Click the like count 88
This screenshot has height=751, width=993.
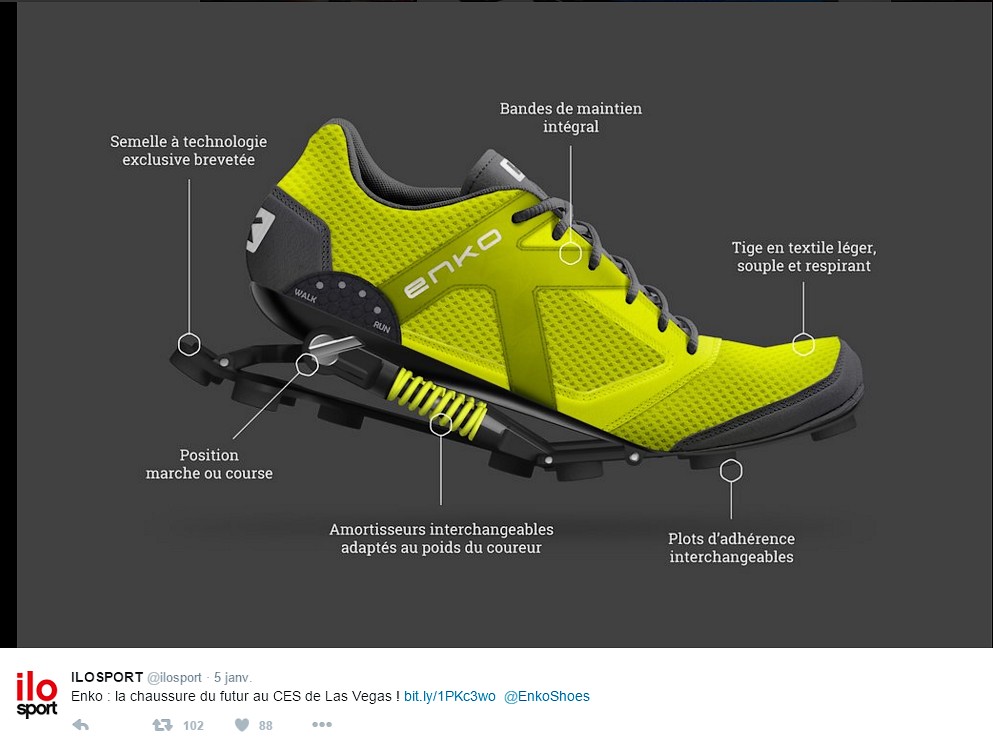tap(265, 726)
